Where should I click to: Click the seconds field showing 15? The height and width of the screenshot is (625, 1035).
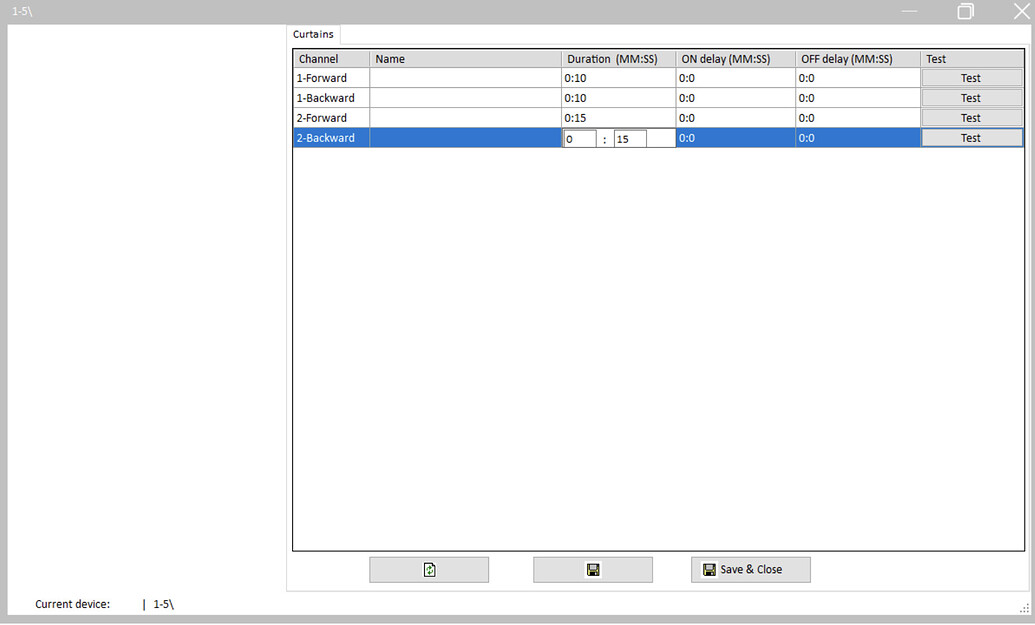(x=630, y=139)
